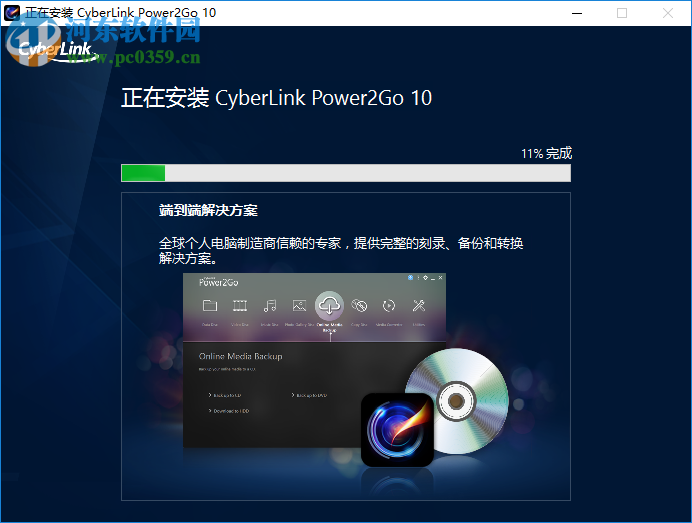Click the "11% 完成" progress text
Image resolution: width=692 pixels, height=523 pixels.
(x=546, y=154)
